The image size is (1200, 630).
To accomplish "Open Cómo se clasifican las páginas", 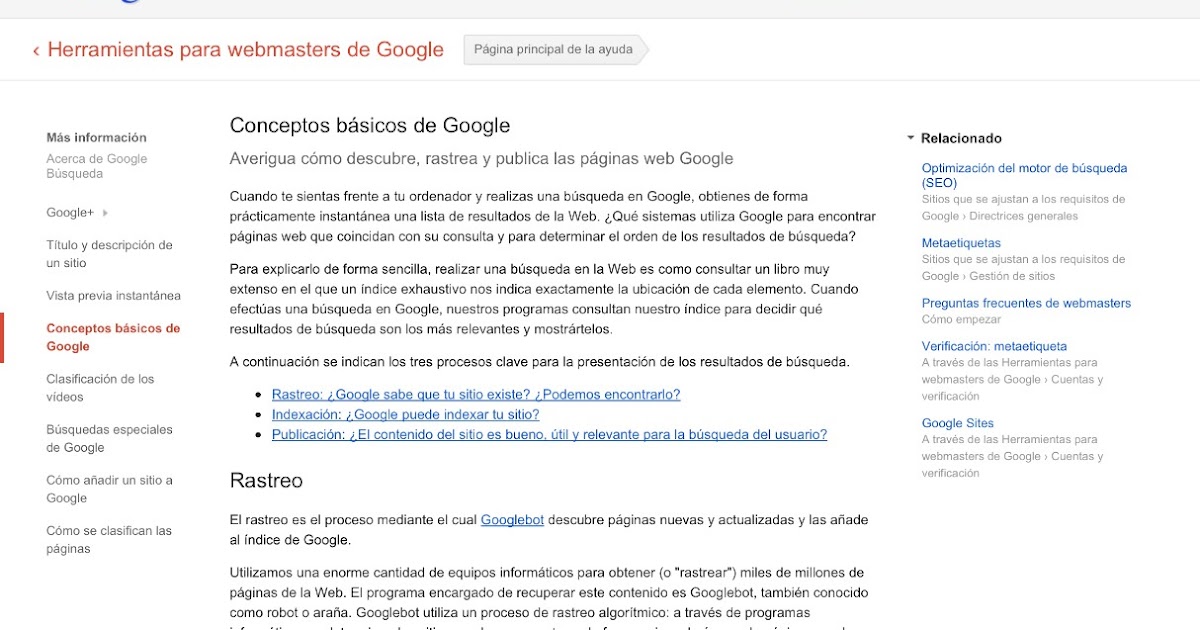I will pos(109,540).
